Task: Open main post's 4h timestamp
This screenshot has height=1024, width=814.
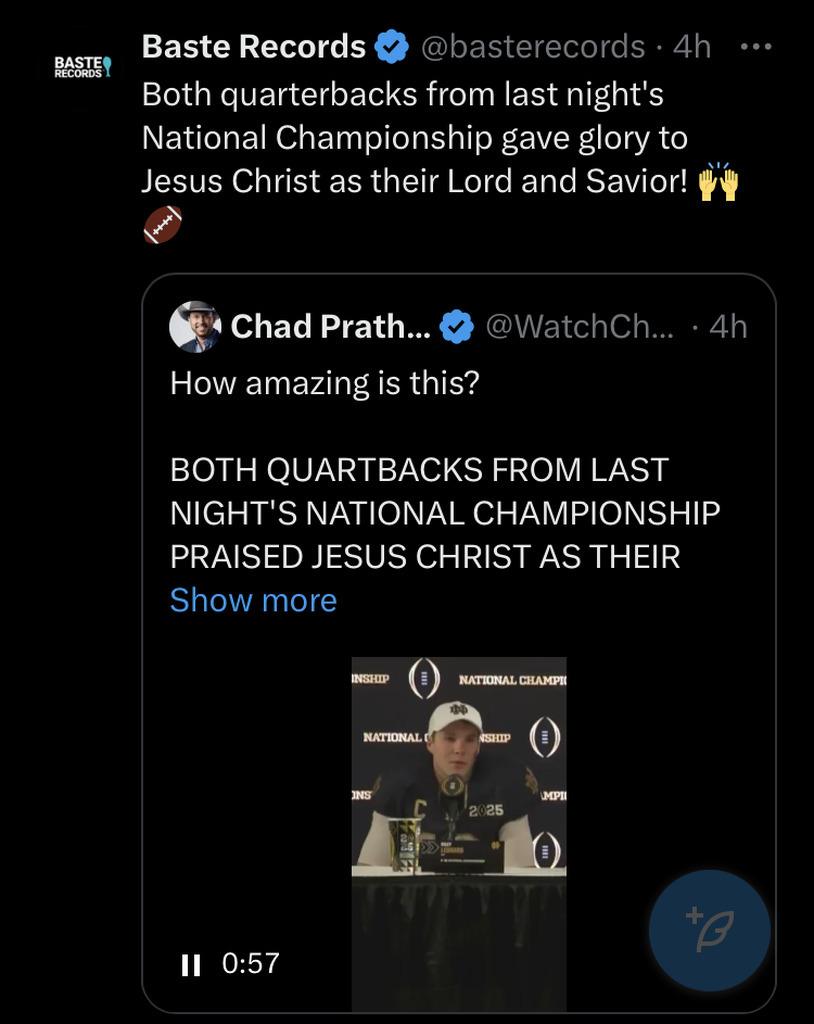Action: 691,46
